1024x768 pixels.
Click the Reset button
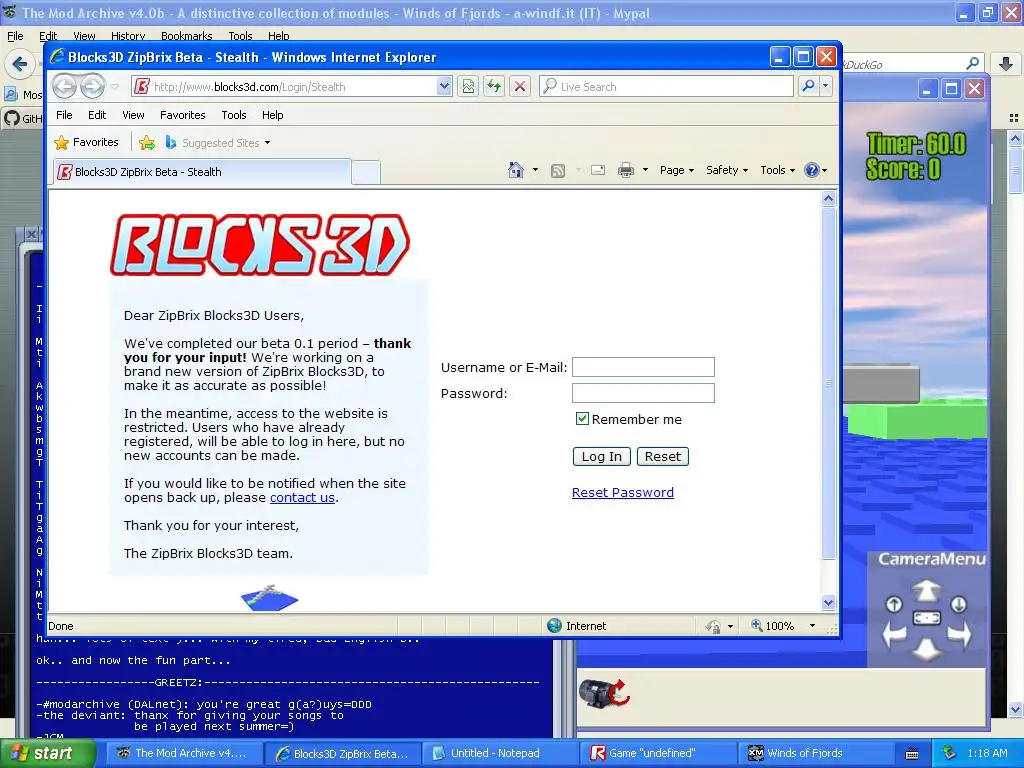pos(662,456)
